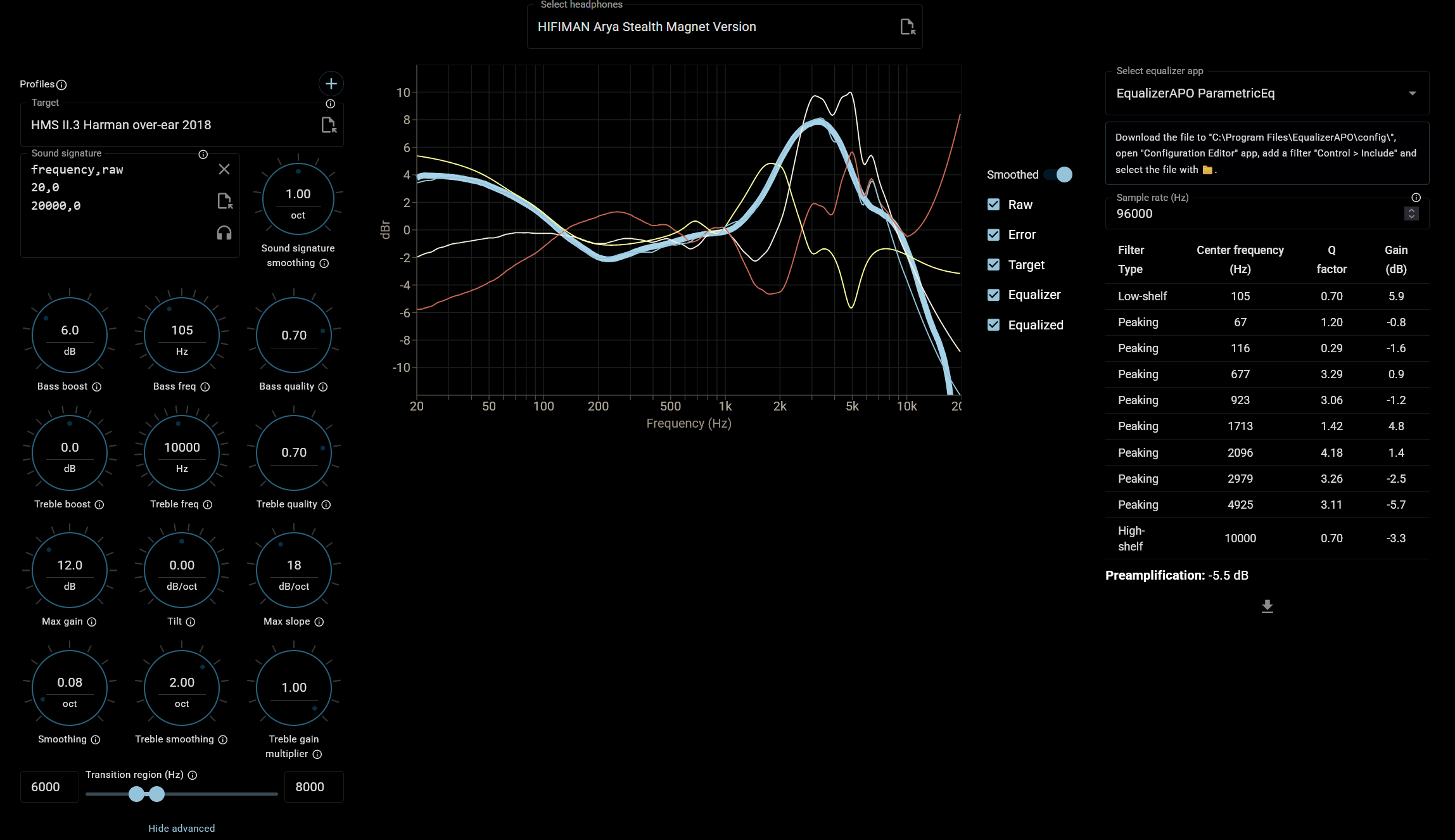This screenshot has height=840, width=1455.
Task: Click the headphones icon in Sound signature box
Action: point(224,232)
